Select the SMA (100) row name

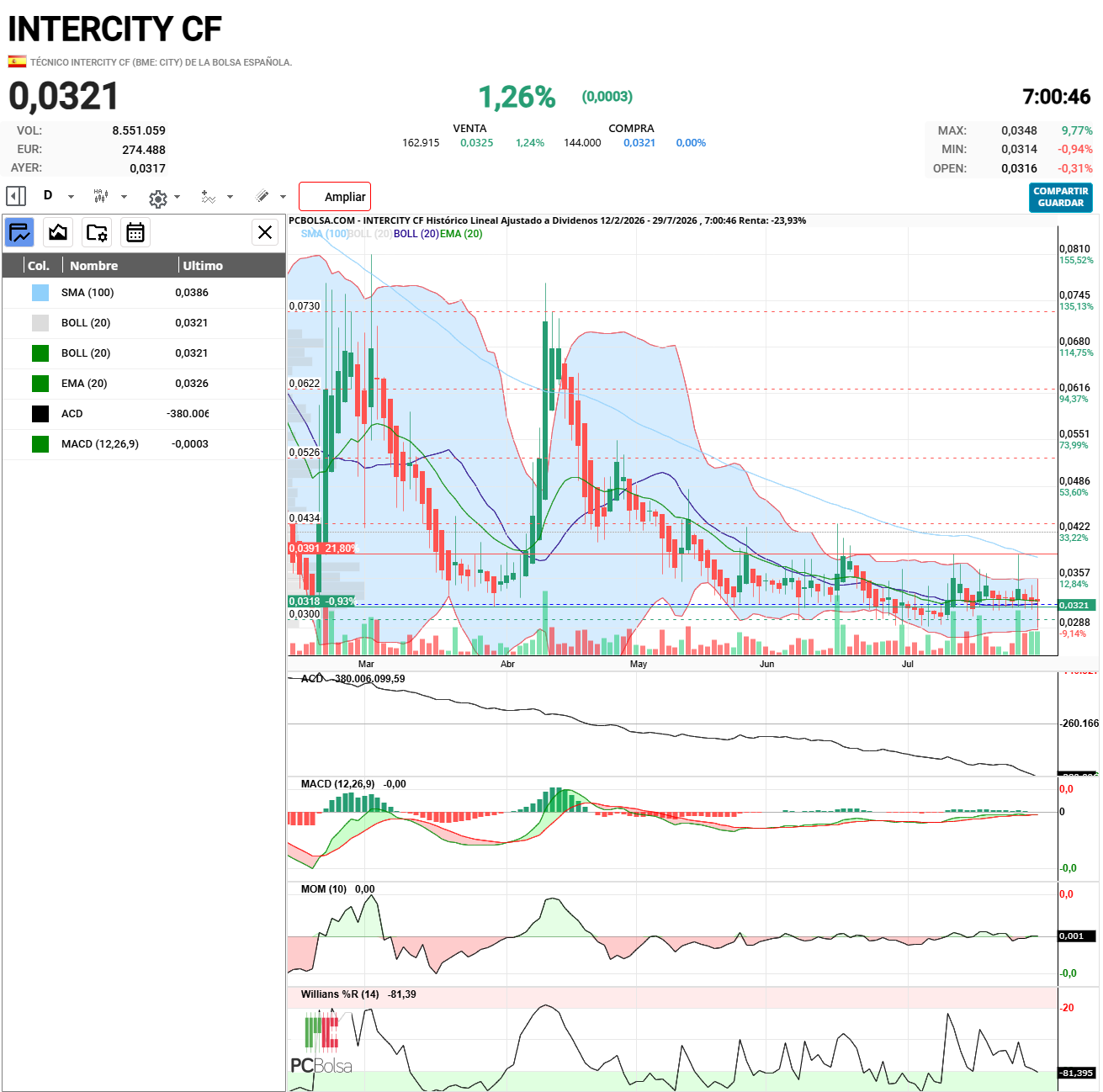click(87, 293)
